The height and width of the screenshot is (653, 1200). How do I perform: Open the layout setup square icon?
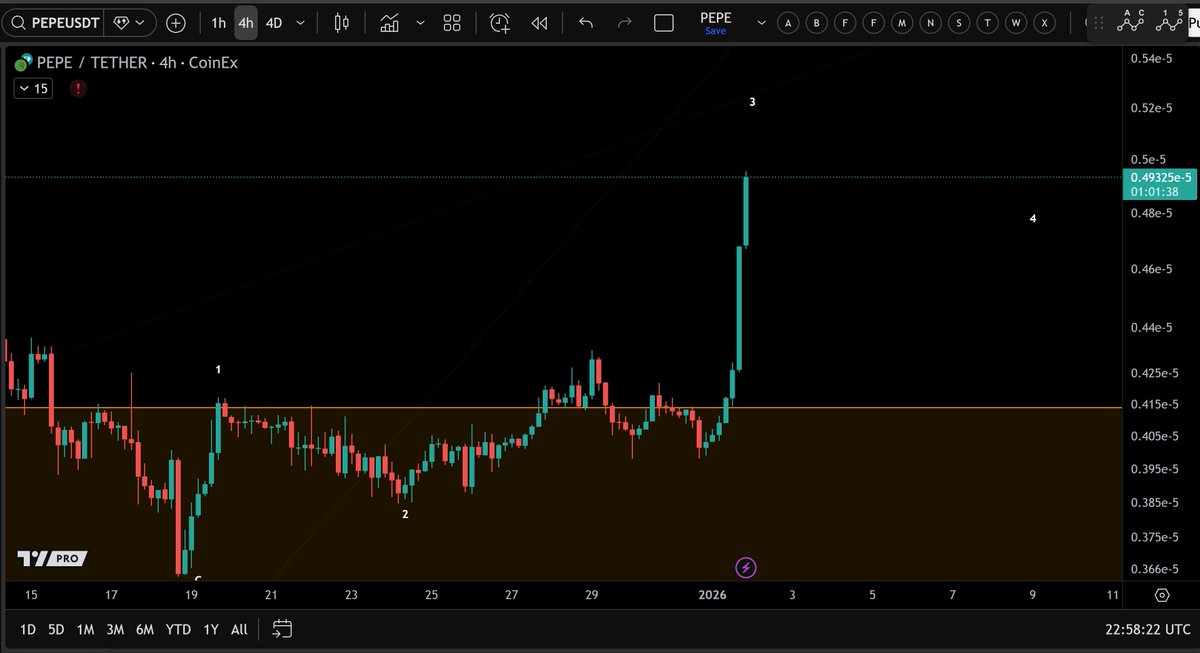(x=664, y=22)
